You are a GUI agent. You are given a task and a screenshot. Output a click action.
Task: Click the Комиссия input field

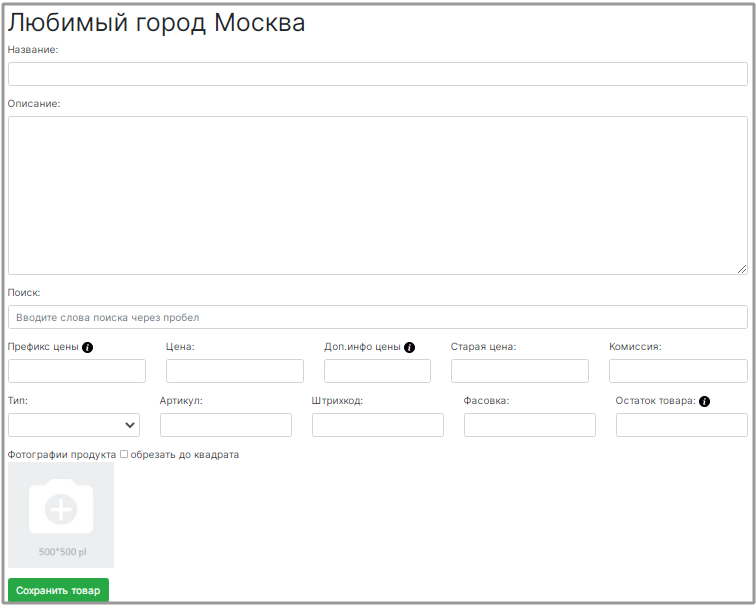678,371
